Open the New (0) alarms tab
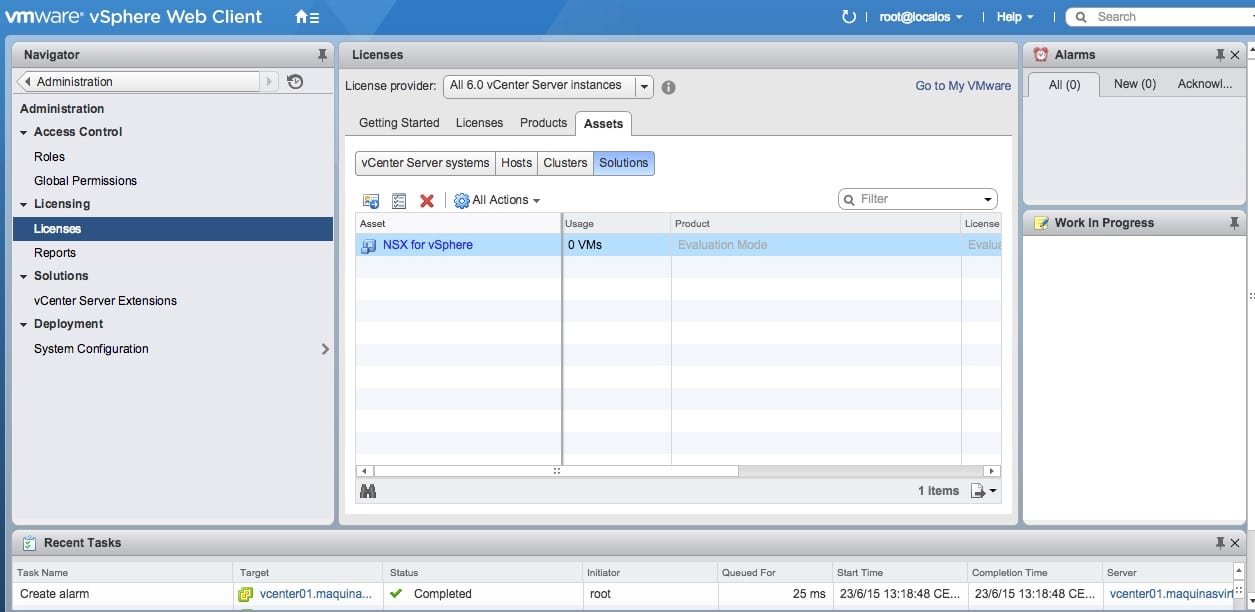This screenshot has width=1255, height=612. [1134, 85]
